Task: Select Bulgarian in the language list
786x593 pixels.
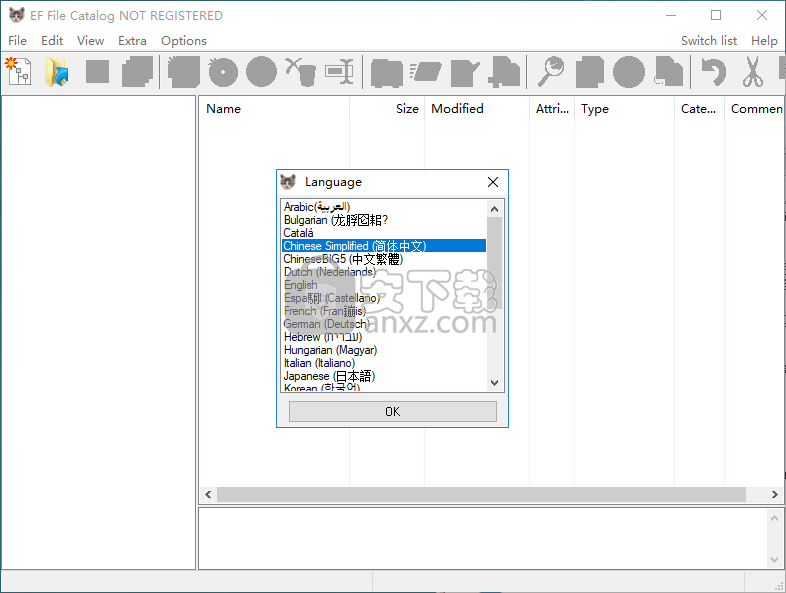Action: [x=383, y=220]
